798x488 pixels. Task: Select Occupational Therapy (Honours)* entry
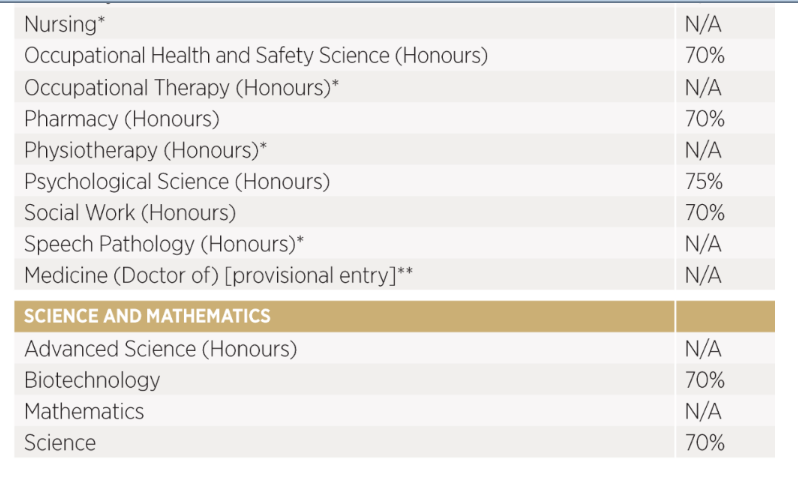[181, 88]
